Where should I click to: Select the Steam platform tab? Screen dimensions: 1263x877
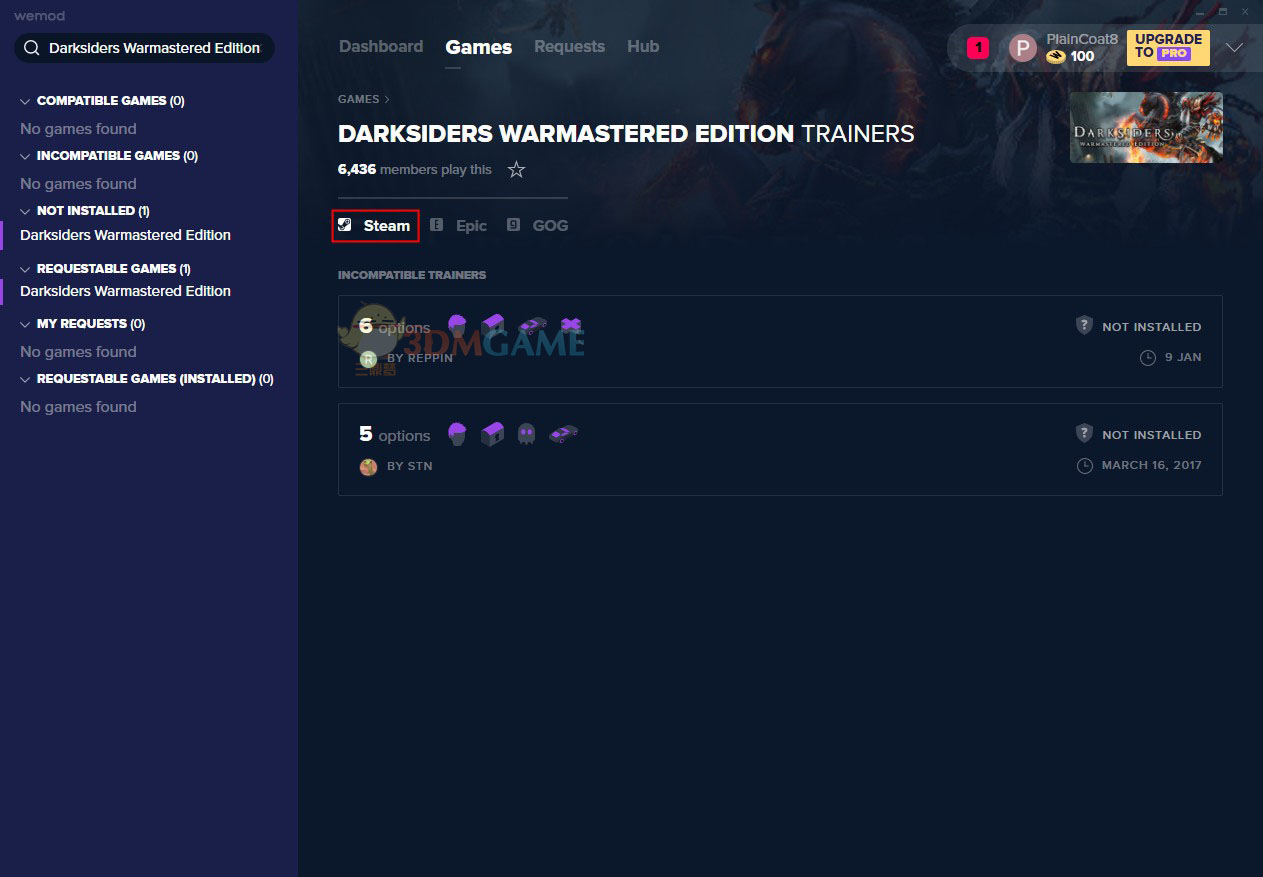375,226
